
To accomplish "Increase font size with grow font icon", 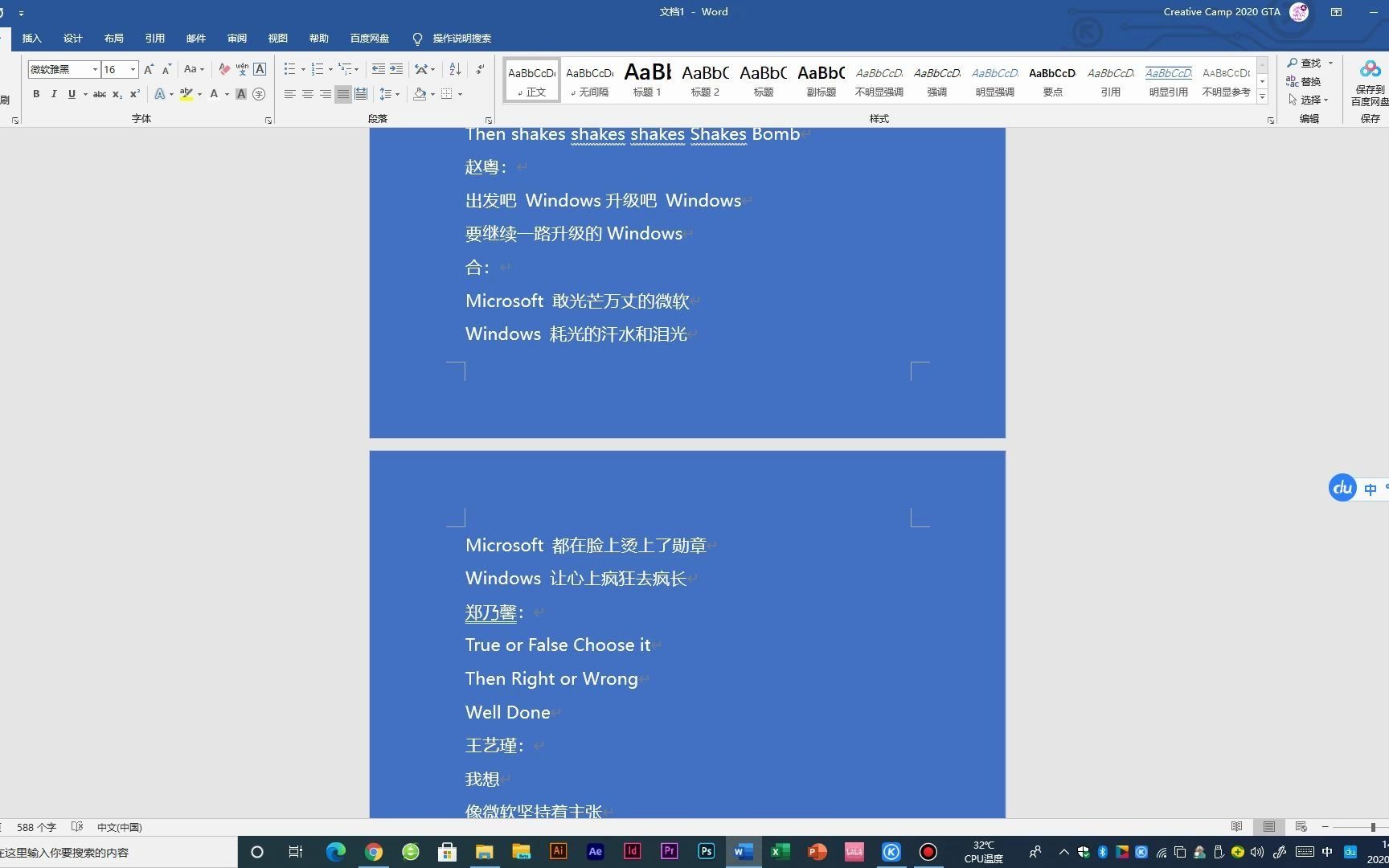I will (x=149, y=69).
